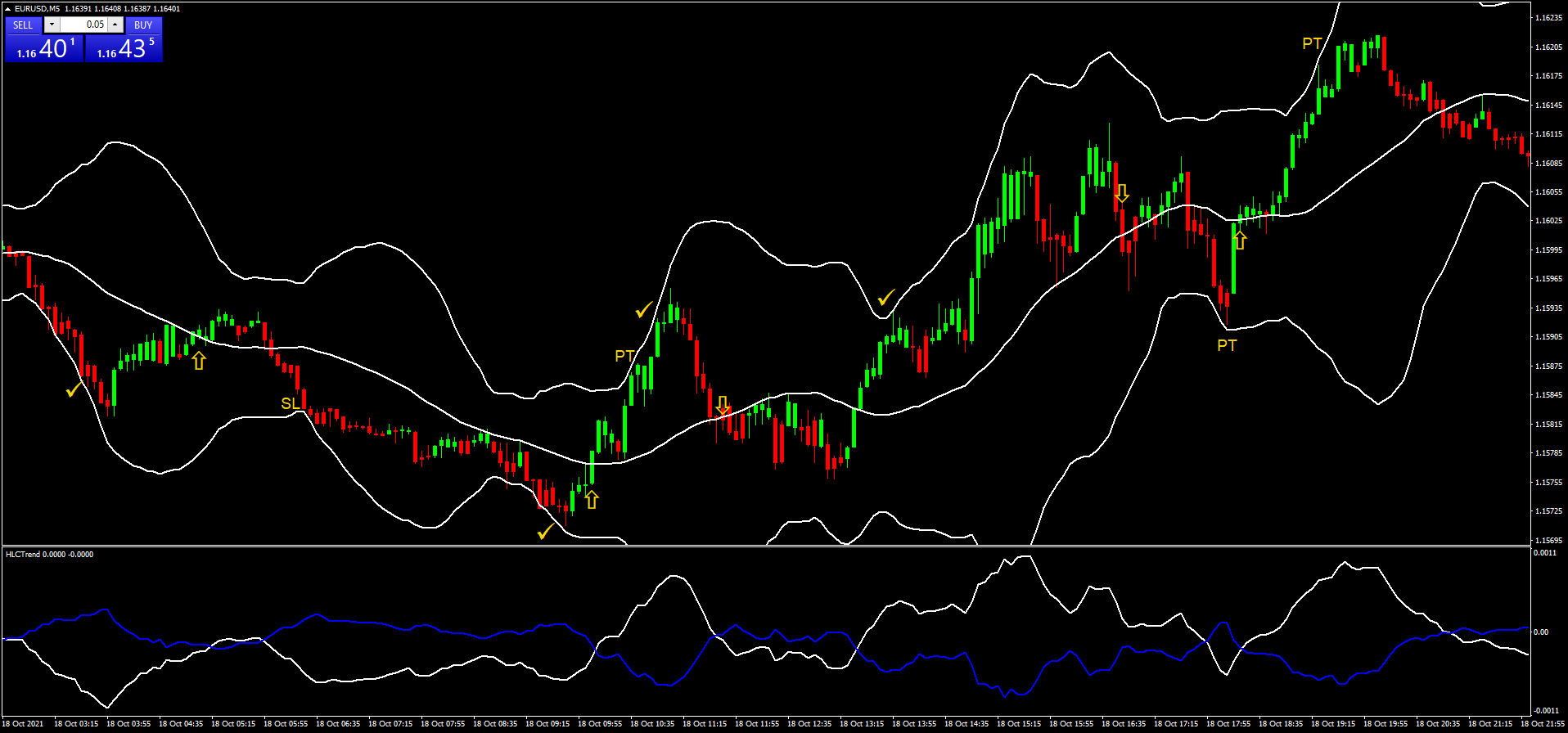Click the yellow SL label on the chart
The height and width of the screenshot is (733, 1568).
(x=291, y=403)
